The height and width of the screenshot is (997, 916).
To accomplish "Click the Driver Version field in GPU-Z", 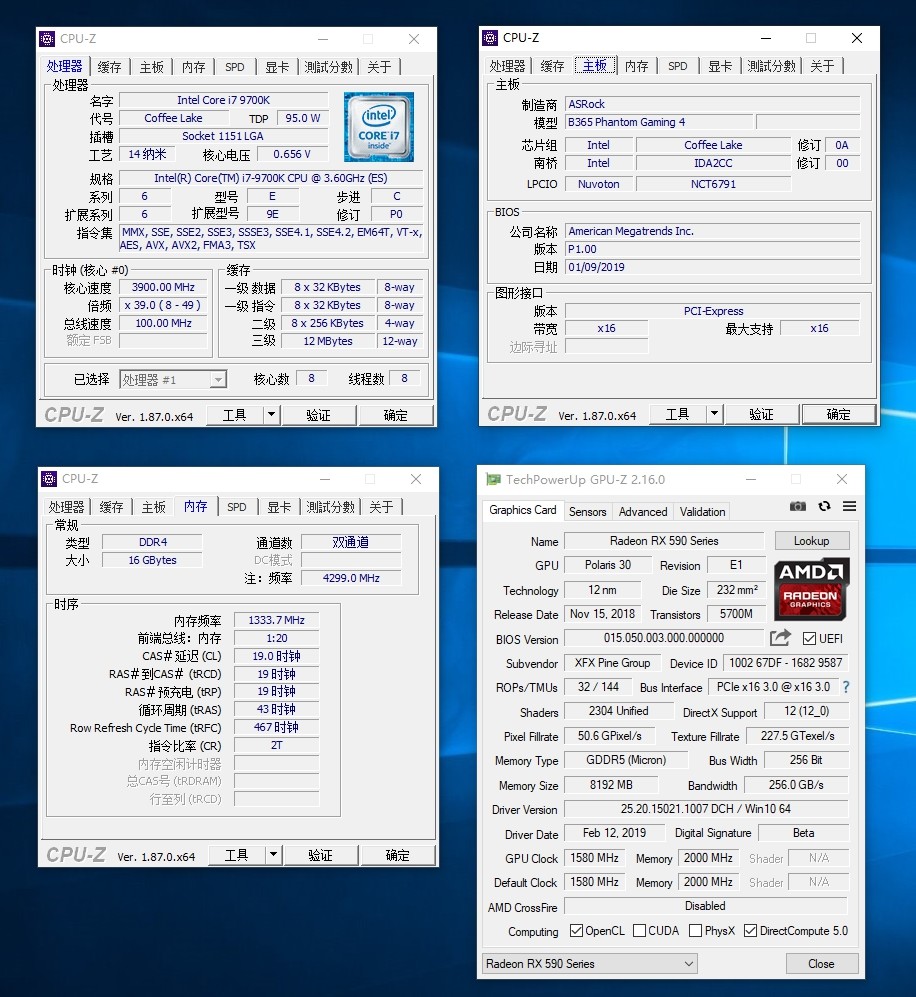I will [706, 809].
